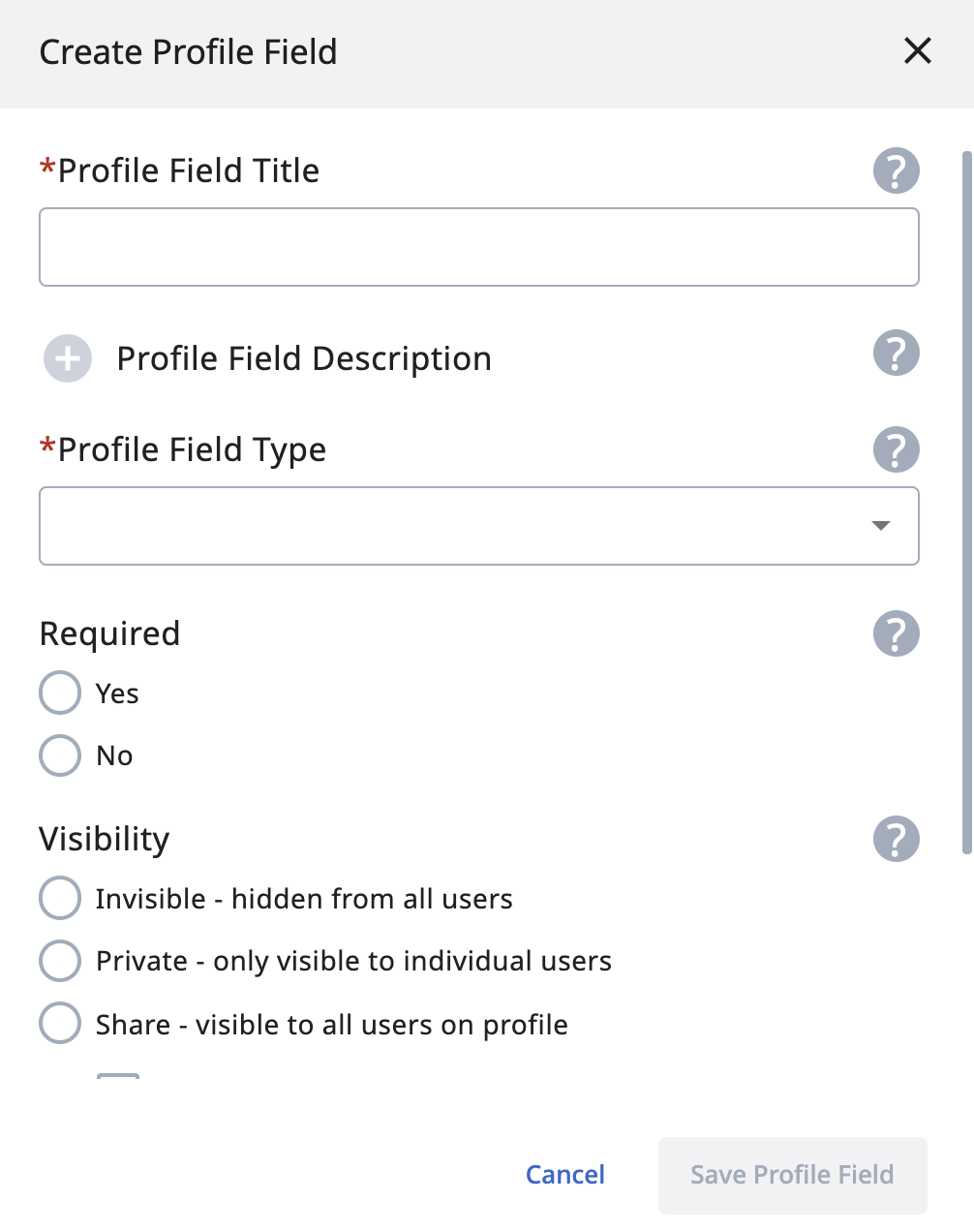Click the Profile Field Description help icon
Viewport: 974px width, 1232px height.
point(896,354)
